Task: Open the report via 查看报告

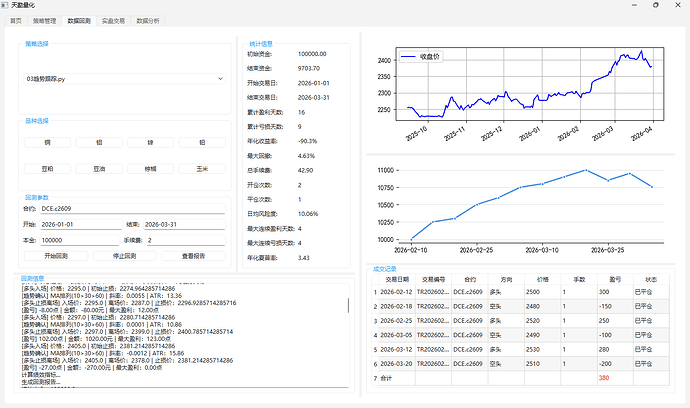Action: coord(192,256)
